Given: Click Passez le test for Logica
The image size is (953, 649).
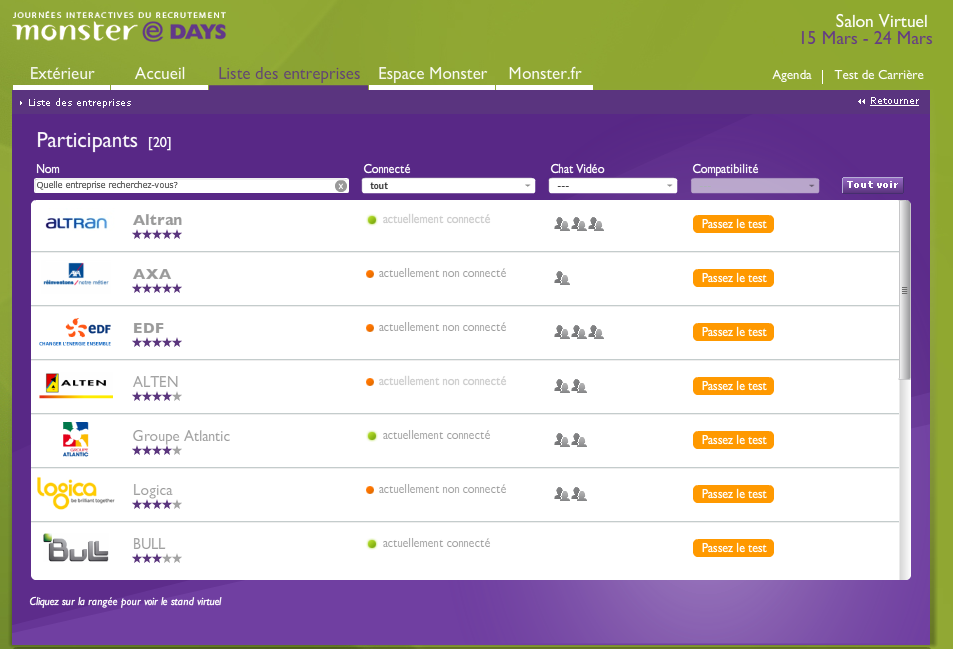Looking at the screenshot, I should pos(734,495).
